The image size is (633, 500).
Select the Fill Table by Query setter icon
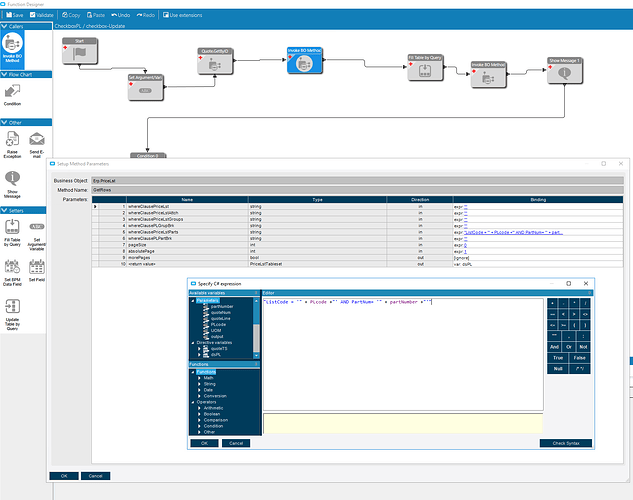click(x=12, y=232)
